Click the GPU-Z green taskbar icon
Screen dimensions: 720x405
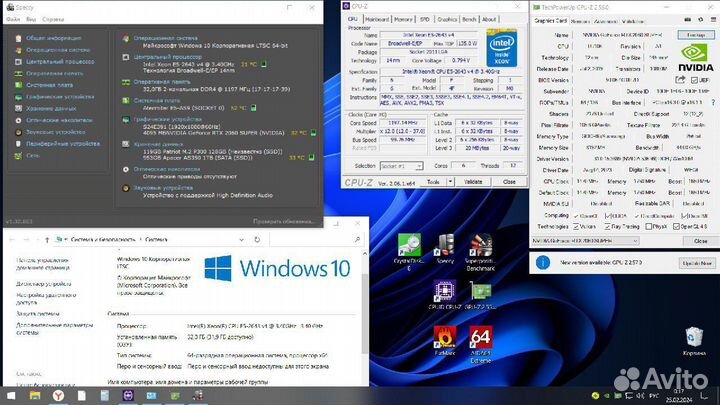click(x=175, y=395)
